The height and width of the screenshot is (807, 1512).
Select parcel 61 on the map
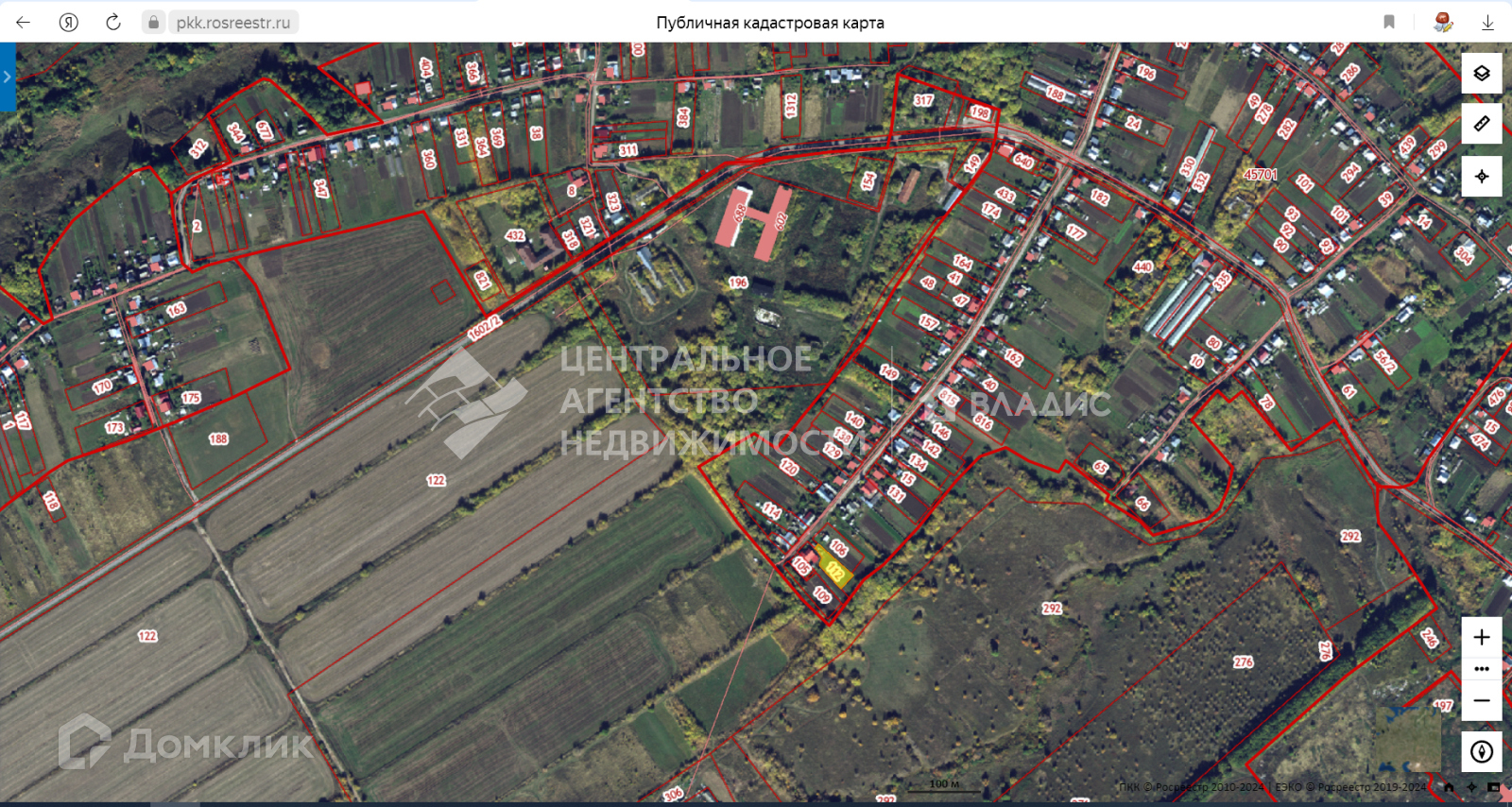point(1349,391)
